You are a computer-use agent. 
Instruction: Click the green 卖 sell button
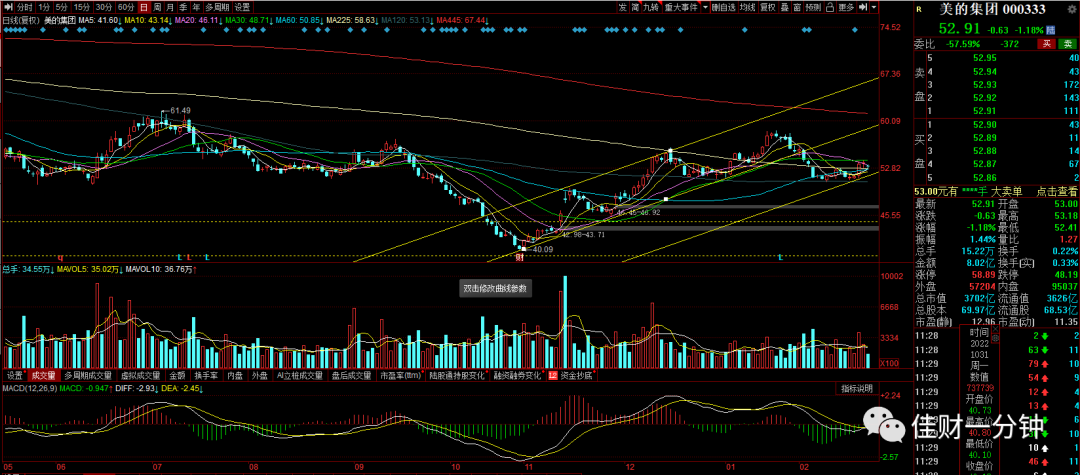(x=1067, y=44)
